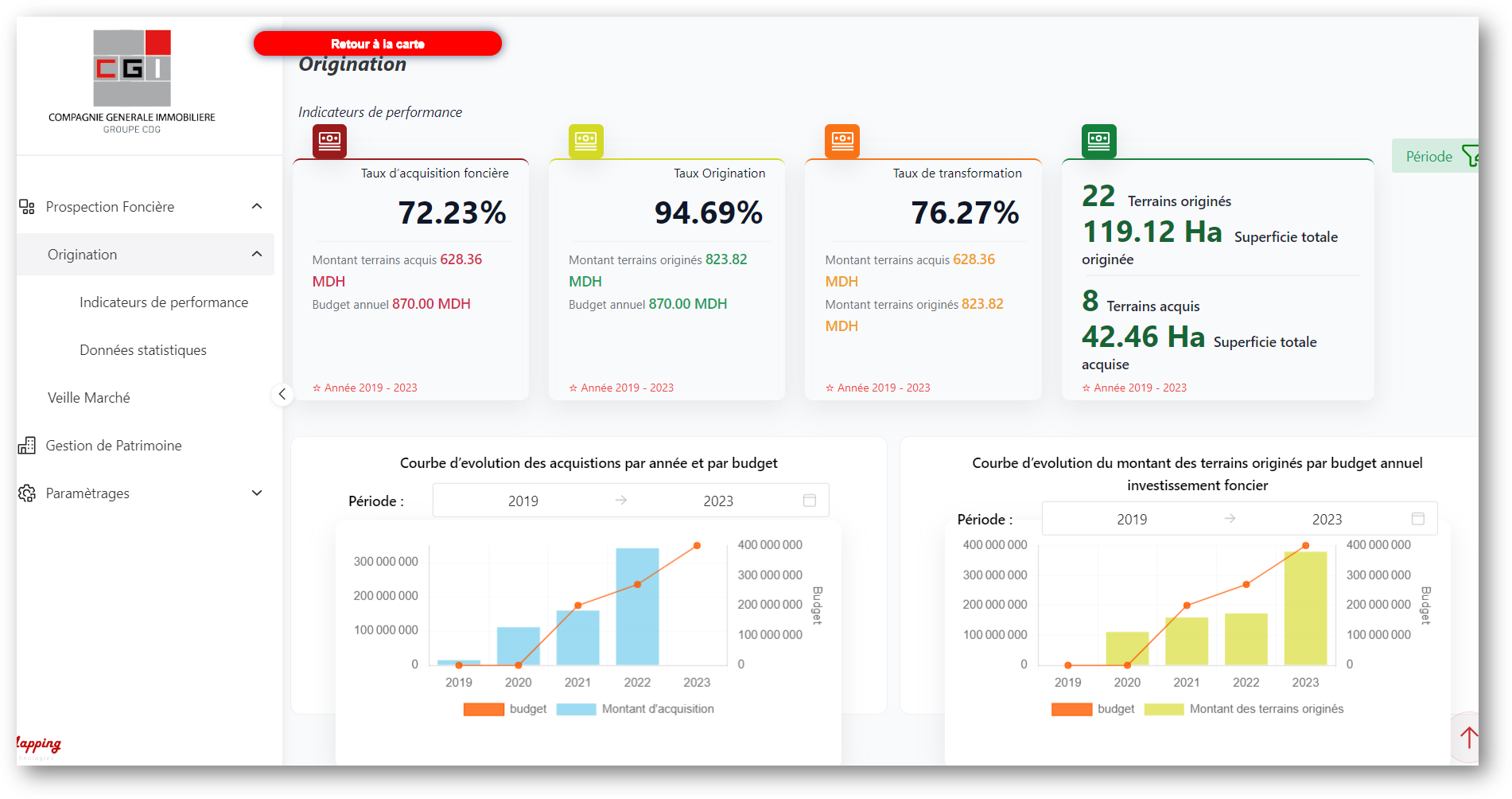Collapse the Origination submenu chevron

click(x=257, y=255)
